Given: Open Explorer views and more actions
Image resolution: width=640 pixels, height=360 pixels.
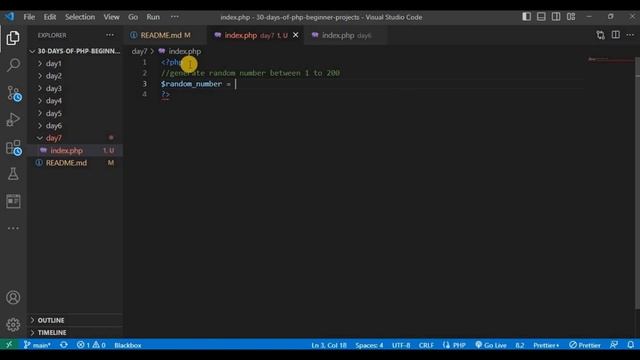Looking at the screenshot, I should click(x=110, y=35).
